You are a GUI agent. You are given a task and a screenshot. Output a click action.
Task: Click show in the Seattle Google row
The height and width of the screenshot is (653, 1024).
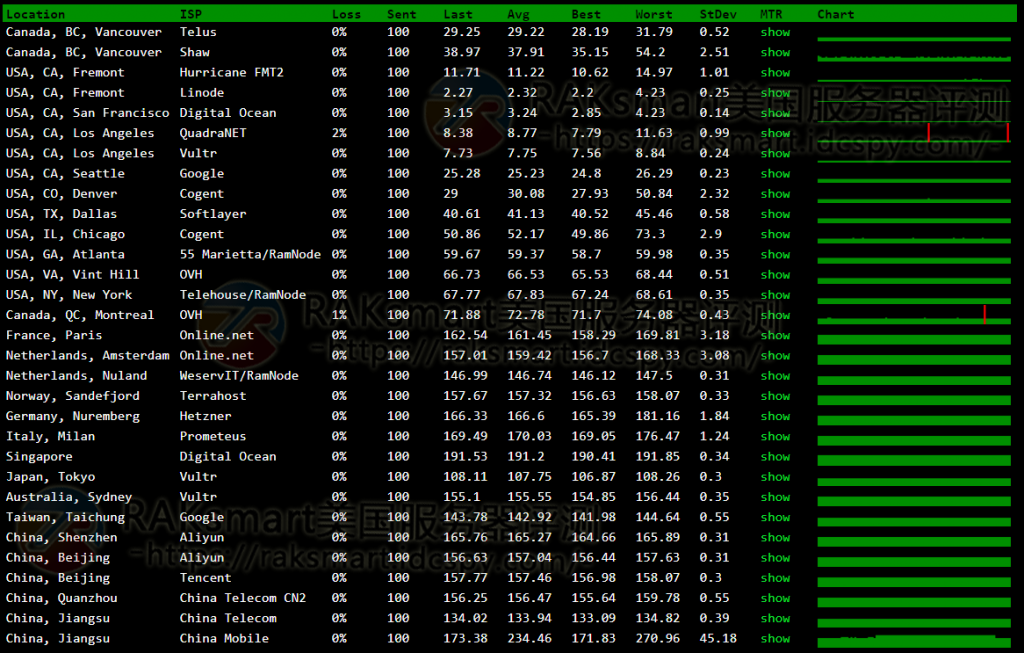click(x=775, y=174)
